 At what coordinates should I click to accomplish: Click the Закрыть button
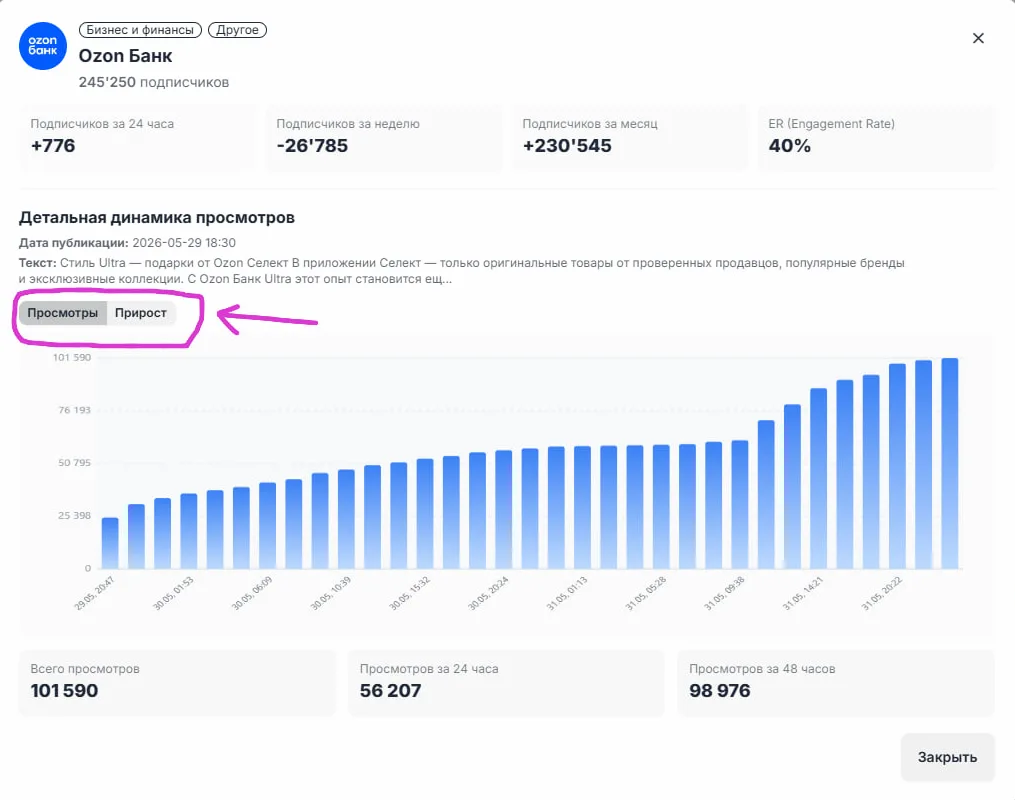[947, 757]
